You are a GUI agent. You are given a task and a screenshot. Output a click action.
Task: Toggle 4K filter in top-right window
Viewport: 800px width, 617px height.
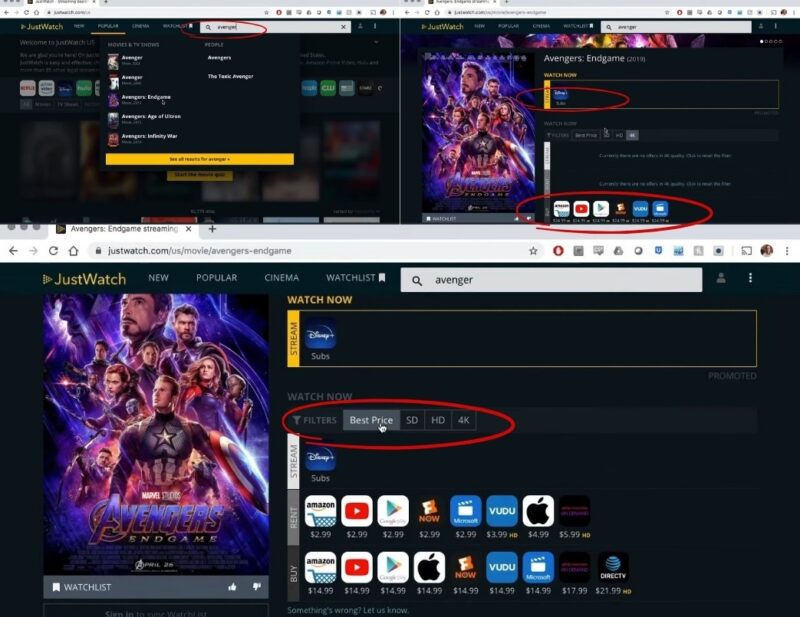coord(632,135)
